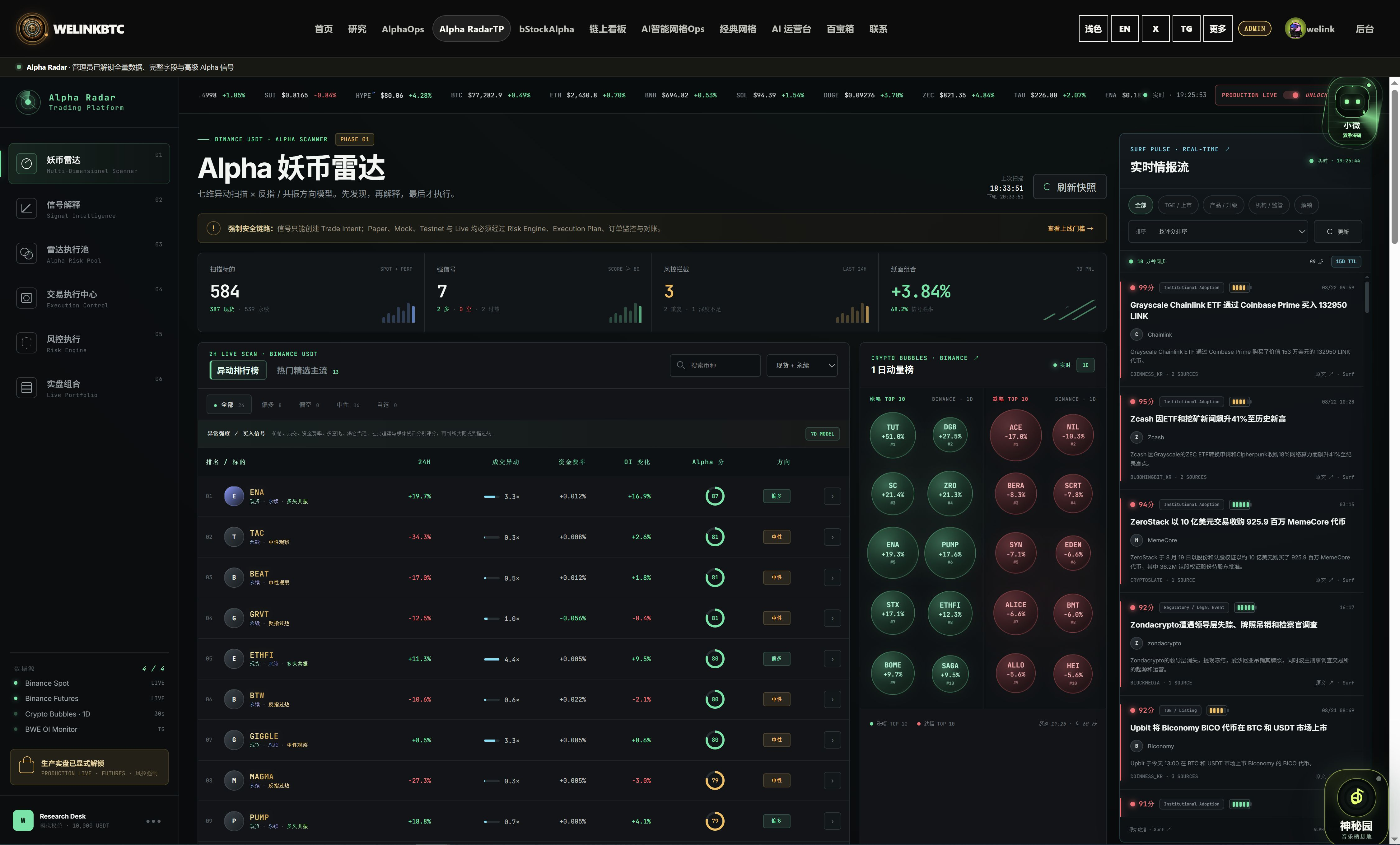Click the Research Desk W avatar
Viewport: 1400px width, 845px height.
tap(23, 820)
